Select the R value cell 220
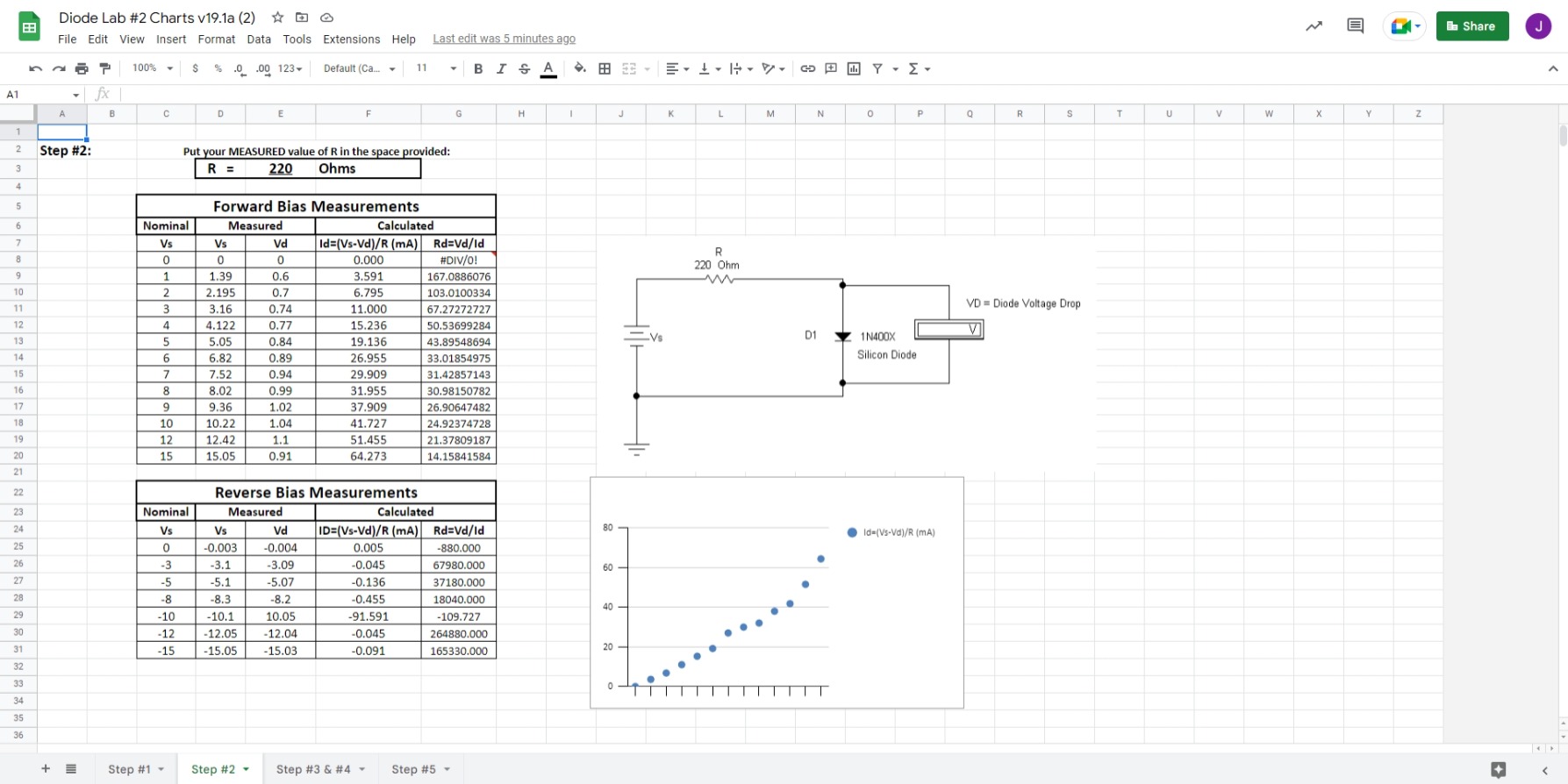 click(281, 168)
